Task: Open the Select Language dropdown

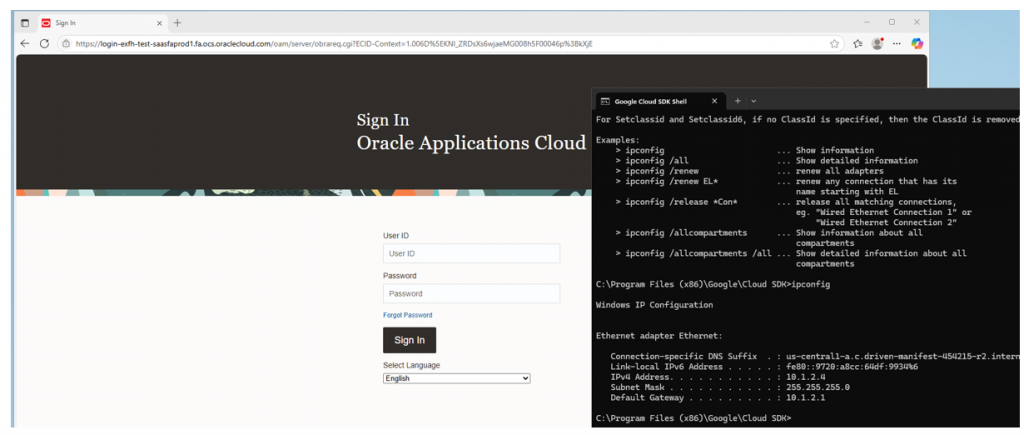Action: 456,379
